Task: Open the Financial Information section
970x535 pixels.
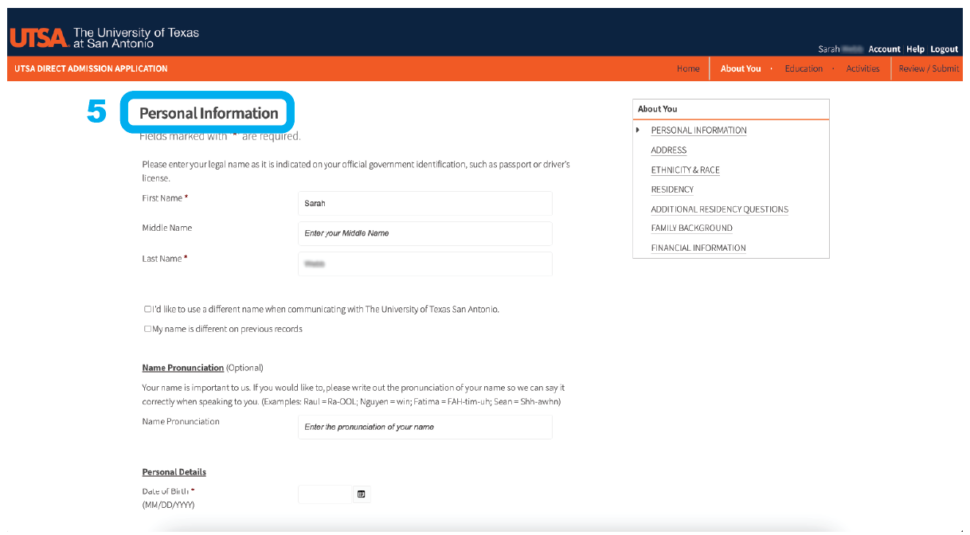Action: pos(698,248)
